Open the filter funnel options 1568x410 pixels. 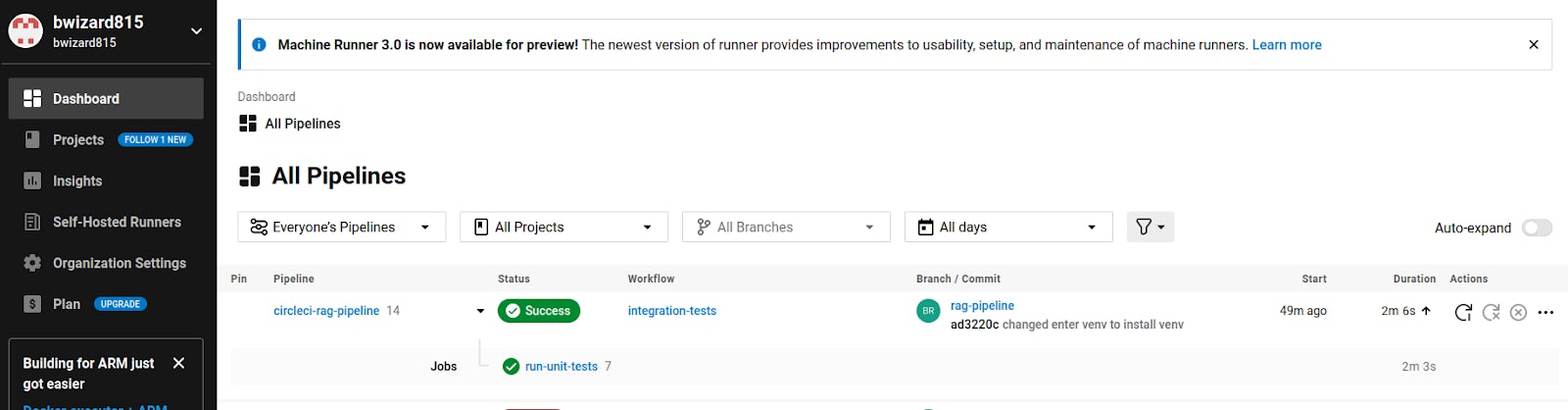point(1150,227)
